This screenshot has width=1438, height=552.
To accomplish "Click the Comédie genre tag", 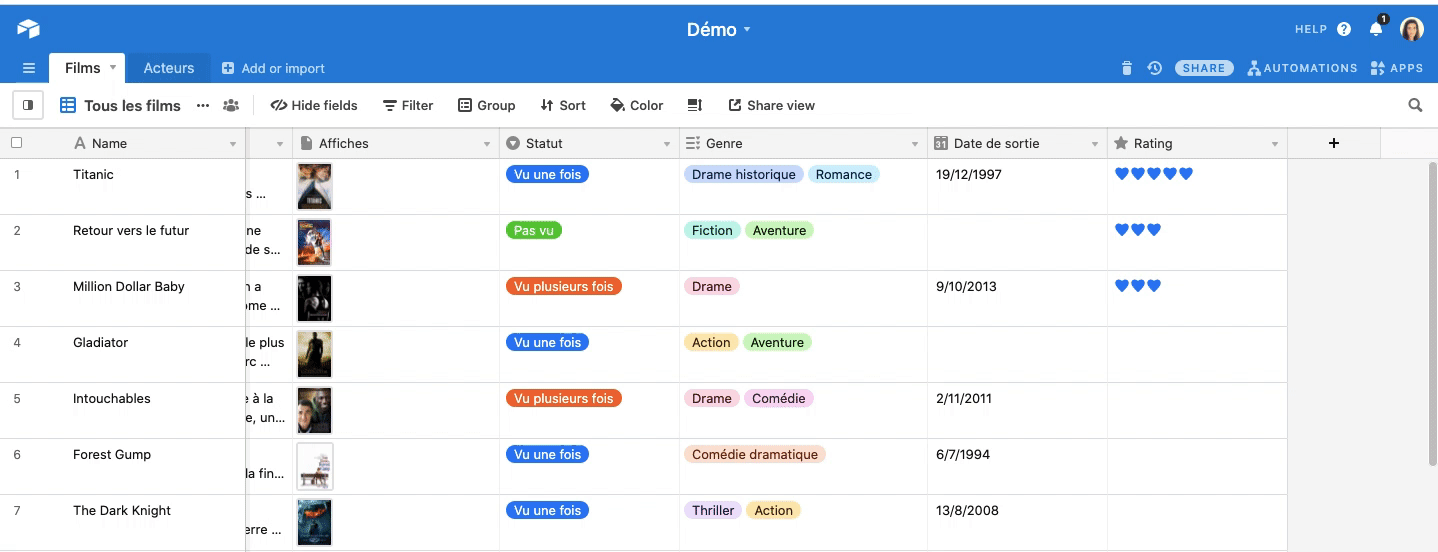I will tap(779, 398).
